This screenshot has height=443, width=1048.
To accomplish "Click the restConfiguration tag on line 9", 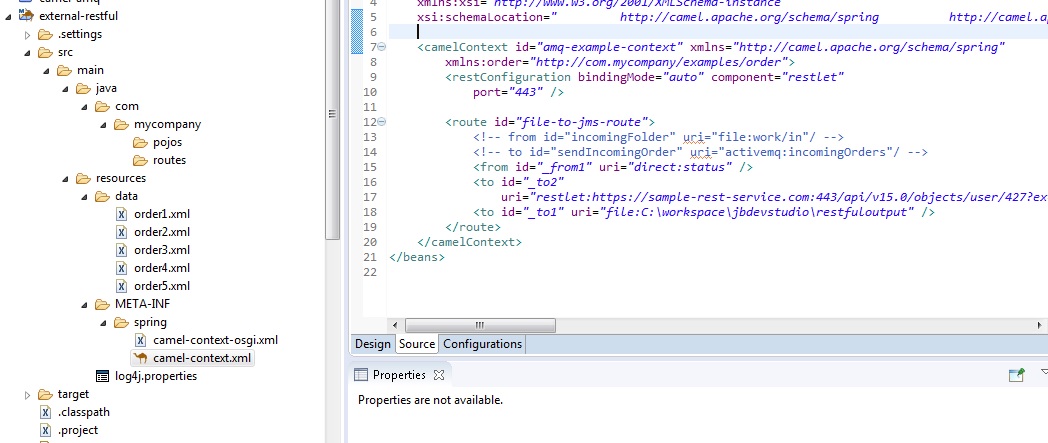I will pos(508,77).
